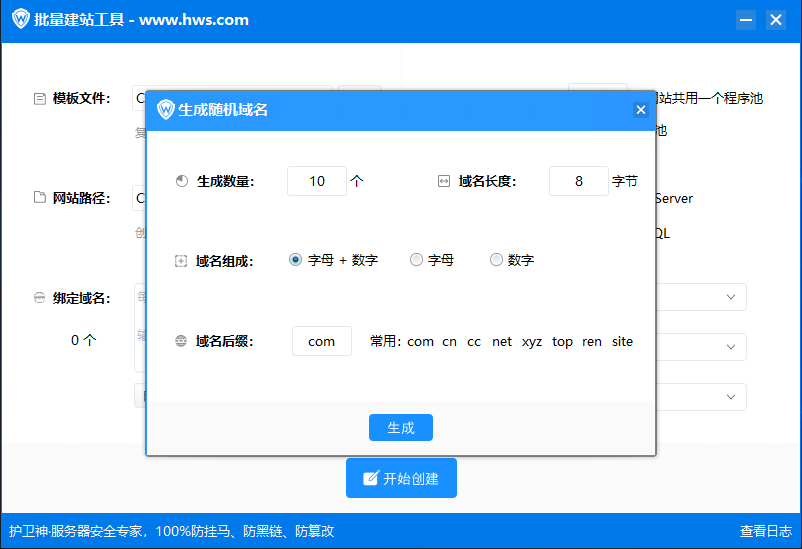Click the template file icon
802x549 pixels.
39,99
